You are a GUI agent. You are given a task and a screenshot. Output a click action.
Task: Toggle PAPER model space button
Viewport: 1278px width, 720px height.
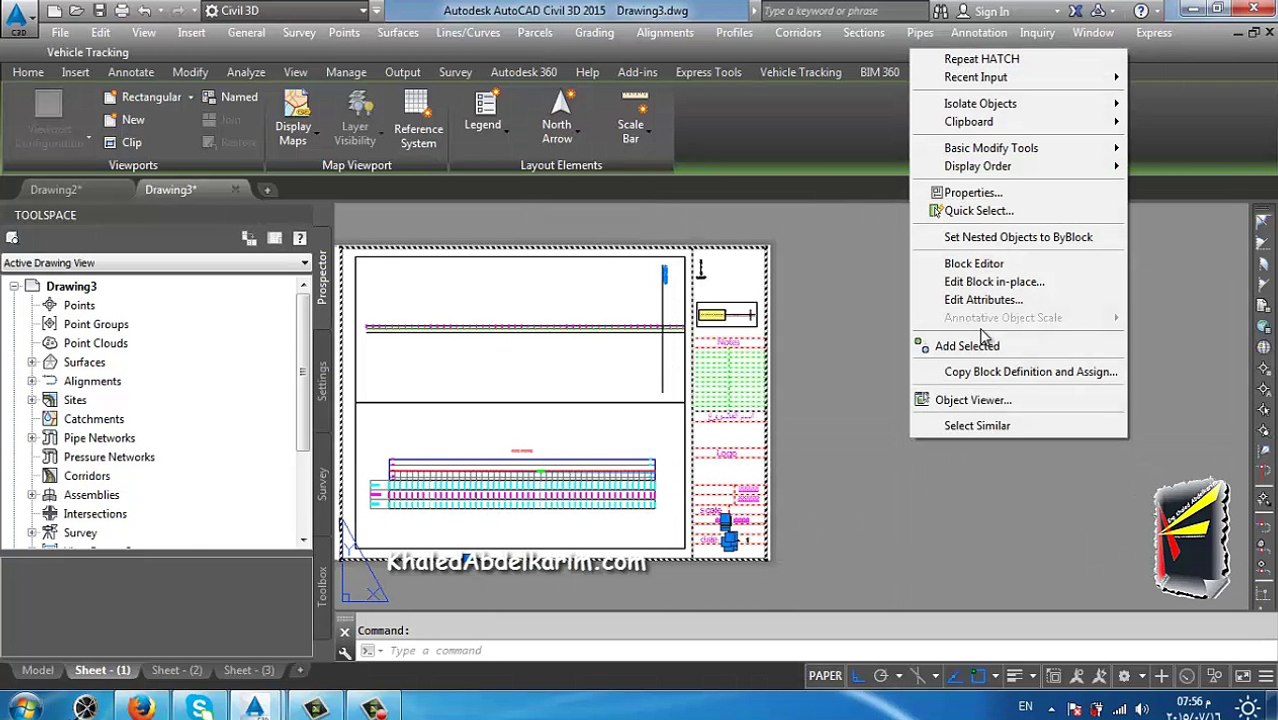coord(825,676)
